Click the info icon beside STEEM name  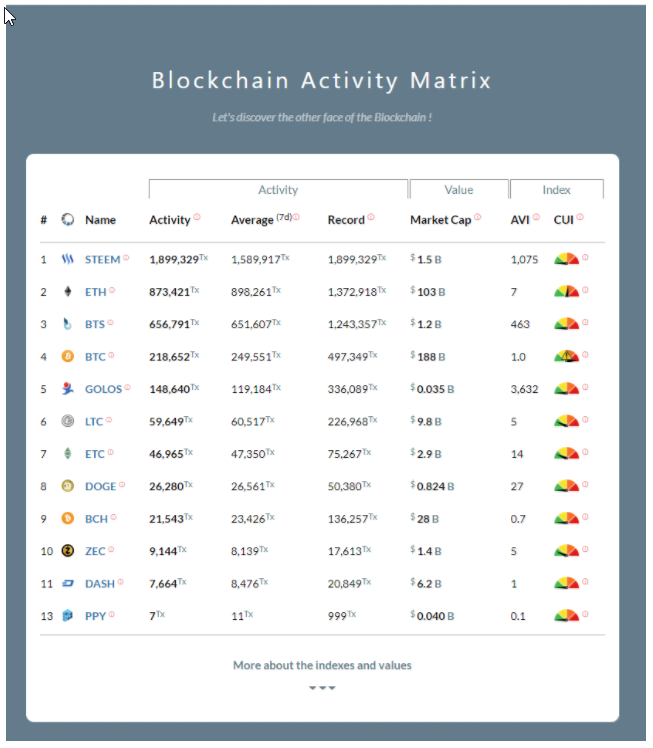126,258
